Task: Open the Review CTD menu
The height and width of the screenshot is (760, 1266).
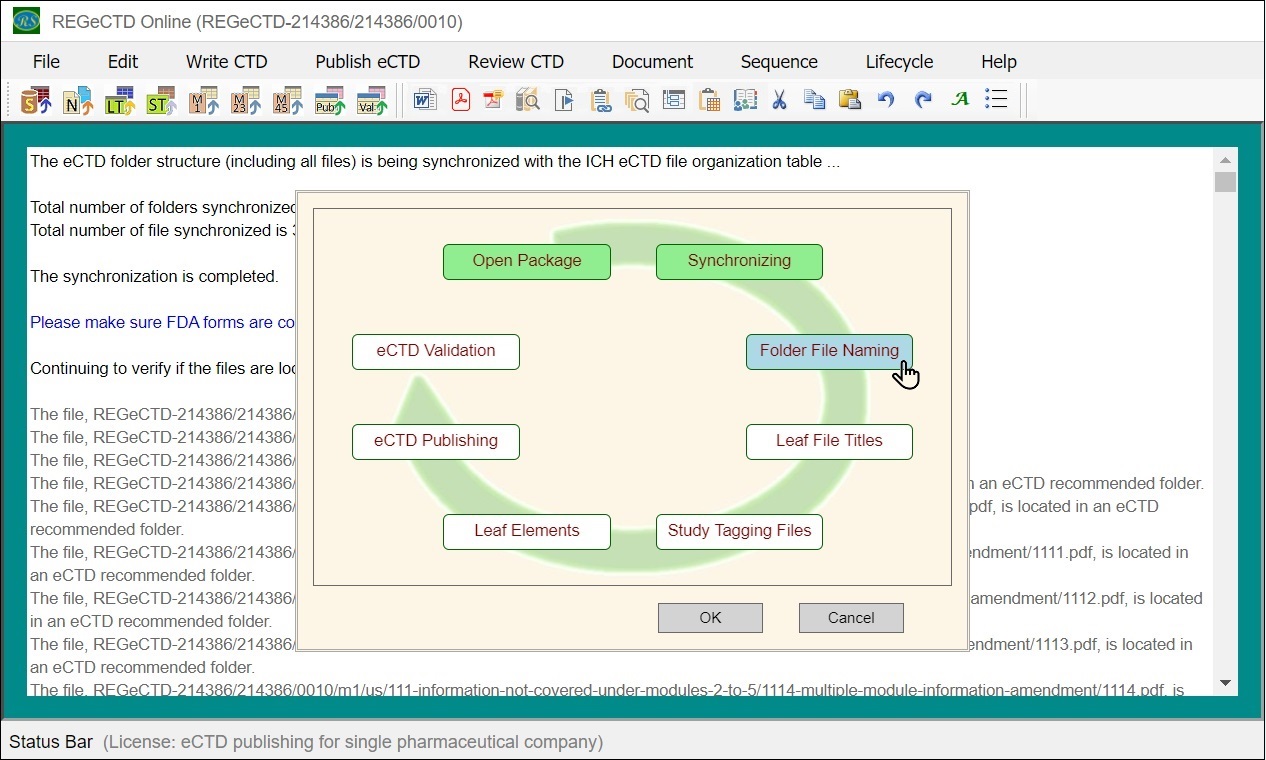Action: tap(516, 62)
